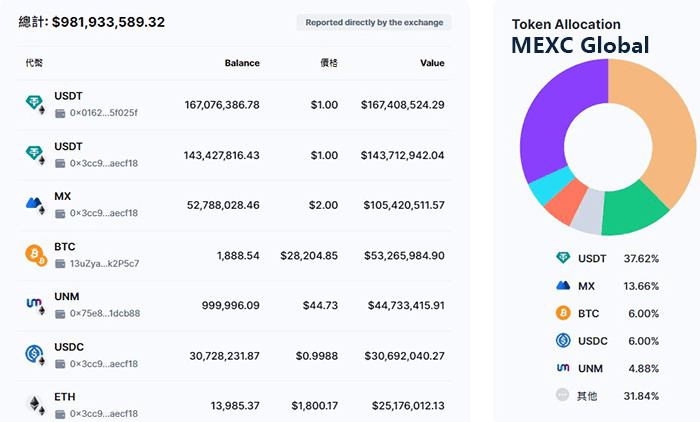Click the BTC legend icon under chart
The width and height of the screenshot is (700, 422).
point(563,313)
